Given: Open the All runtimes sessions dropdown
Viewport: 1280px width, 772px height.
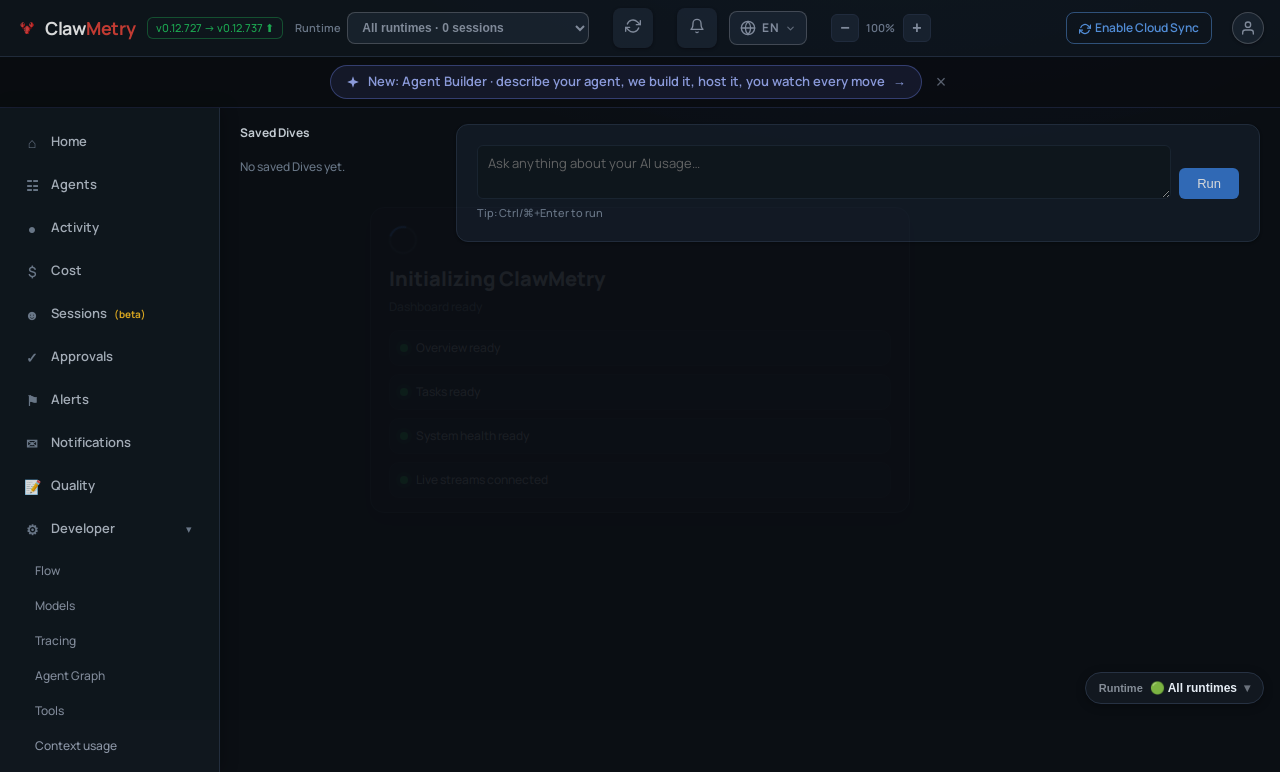Looking at the screenshot, I should coord(468,28).
